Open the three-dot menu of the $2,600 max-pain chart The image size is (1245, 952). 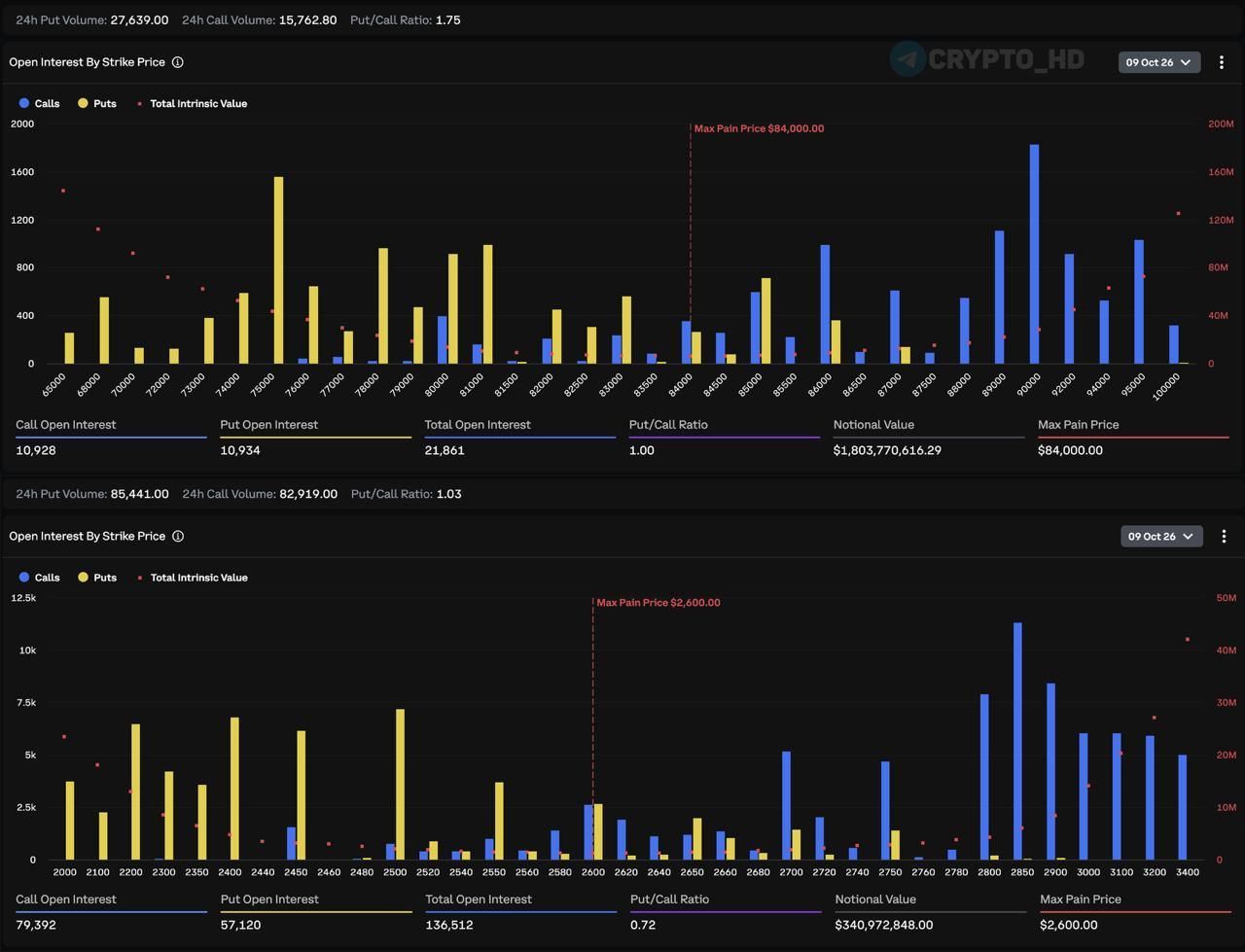point(1224,536)
